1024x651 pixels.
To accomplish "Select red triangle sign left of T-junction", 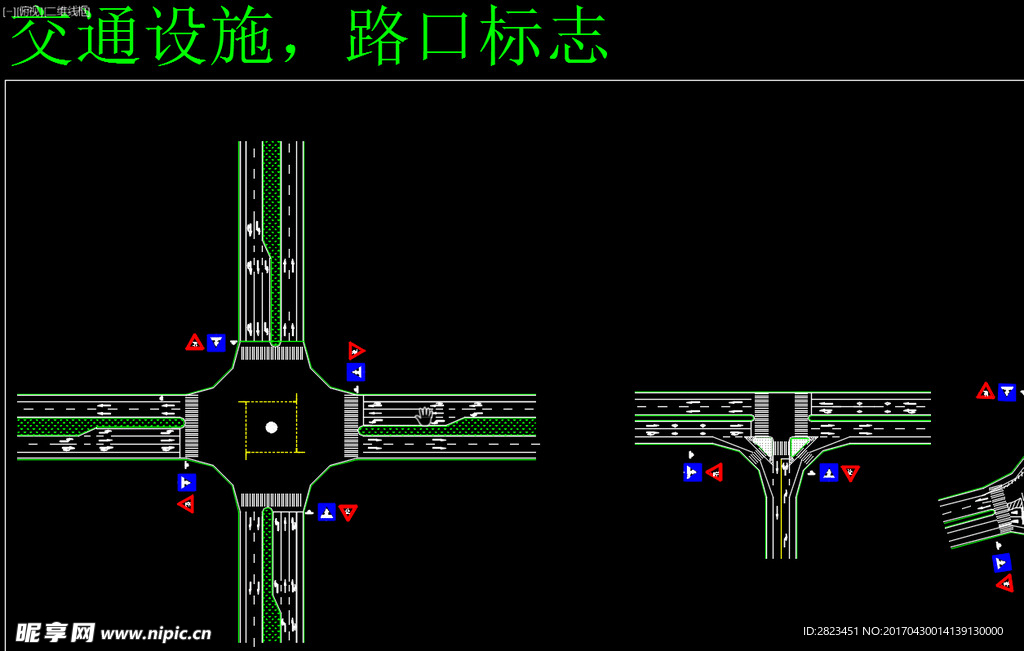I will (x=714, y=472).
